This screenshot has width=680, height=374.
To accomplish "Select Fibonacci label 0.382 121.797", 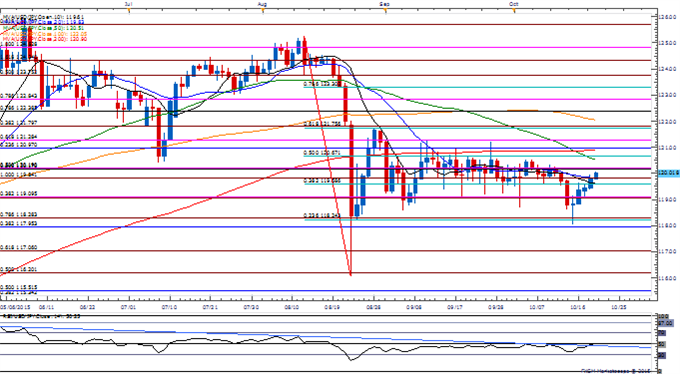I will coord(19,123).
